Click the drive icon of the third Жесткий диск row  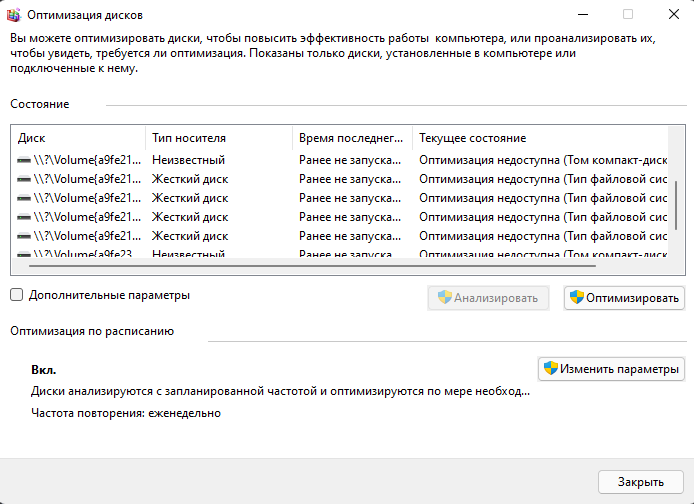24,217
